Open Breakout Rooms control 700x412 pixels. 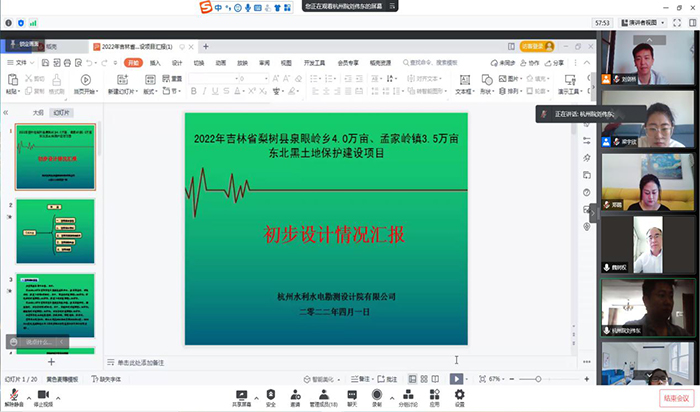pyautogui.click(x=408, y=397)
